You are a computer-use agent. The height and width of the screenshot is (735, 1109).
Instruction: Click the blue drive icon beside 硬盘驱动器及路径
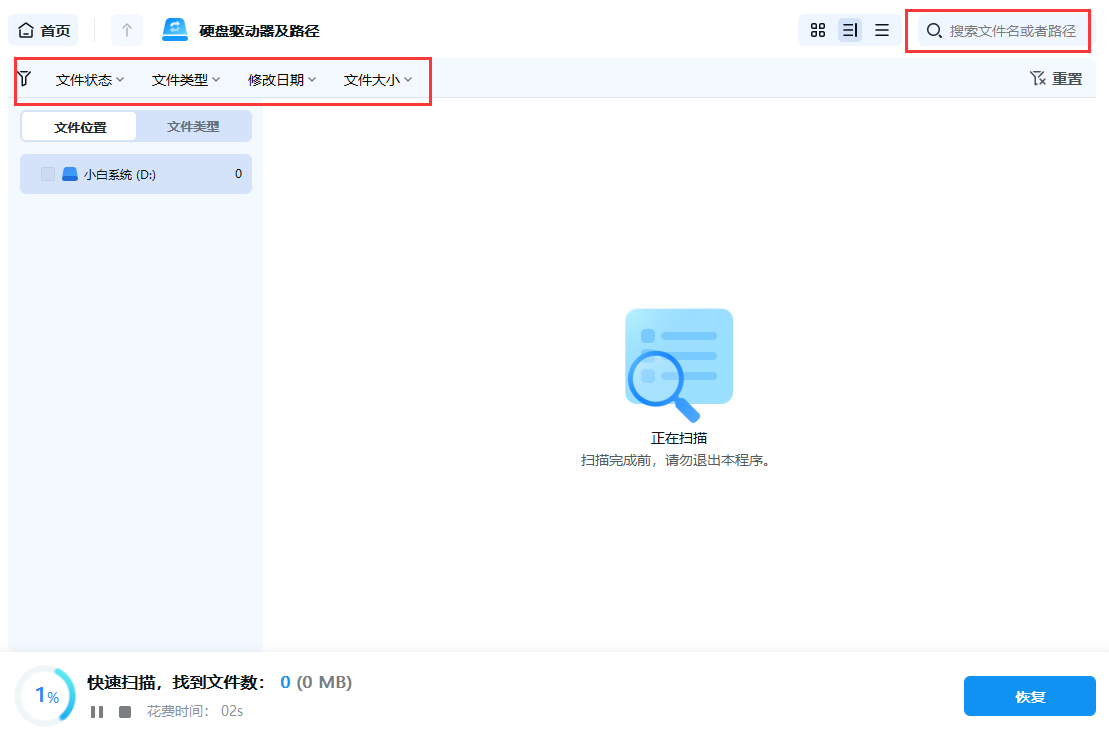coord(175,29)
